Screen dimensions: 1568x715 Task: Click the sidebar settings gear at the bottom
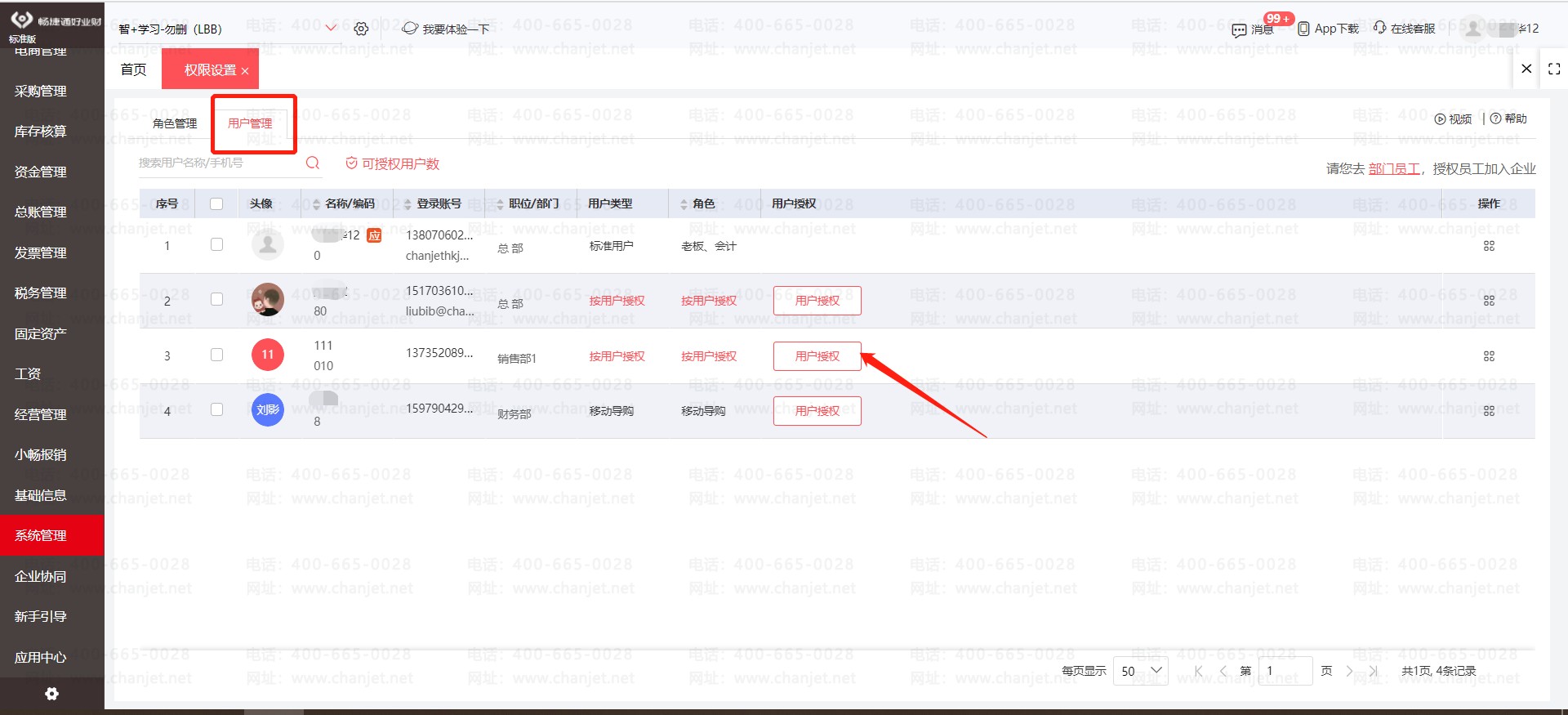pyautogui.click(x=51, y=694)
